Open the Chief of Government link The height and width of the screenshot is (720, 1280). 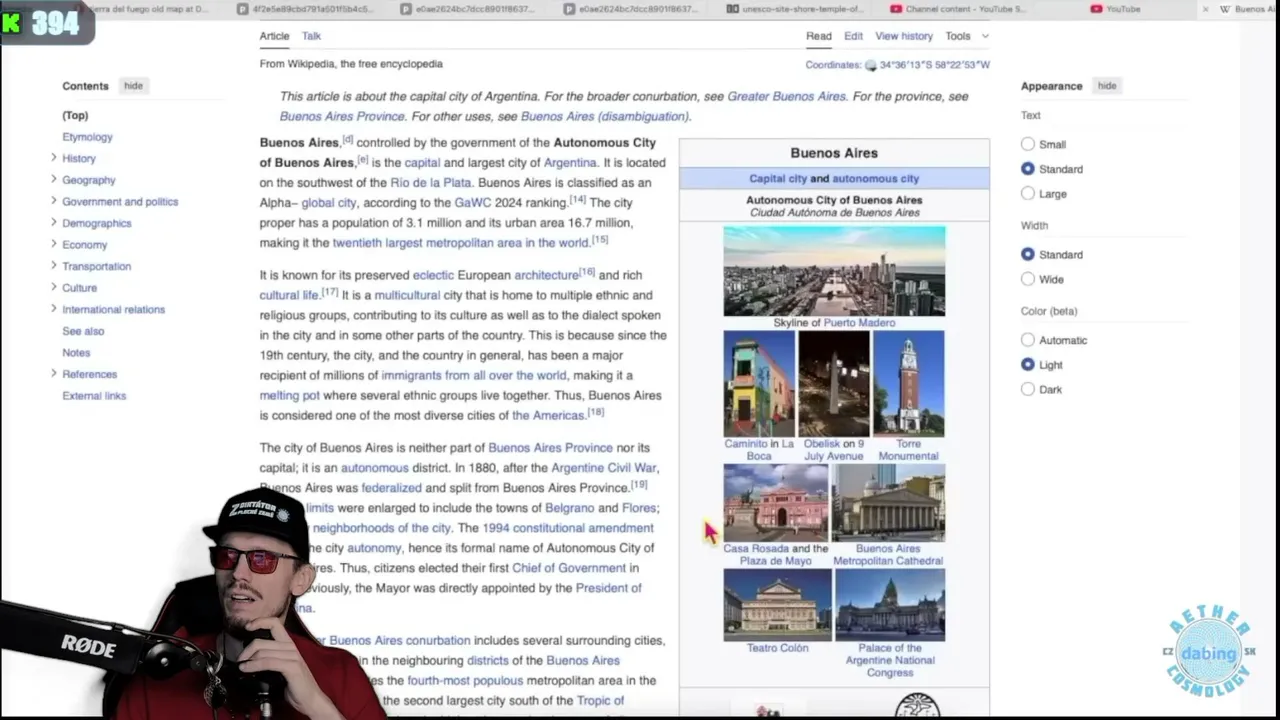pyautogui.click(x=569, y=568)
